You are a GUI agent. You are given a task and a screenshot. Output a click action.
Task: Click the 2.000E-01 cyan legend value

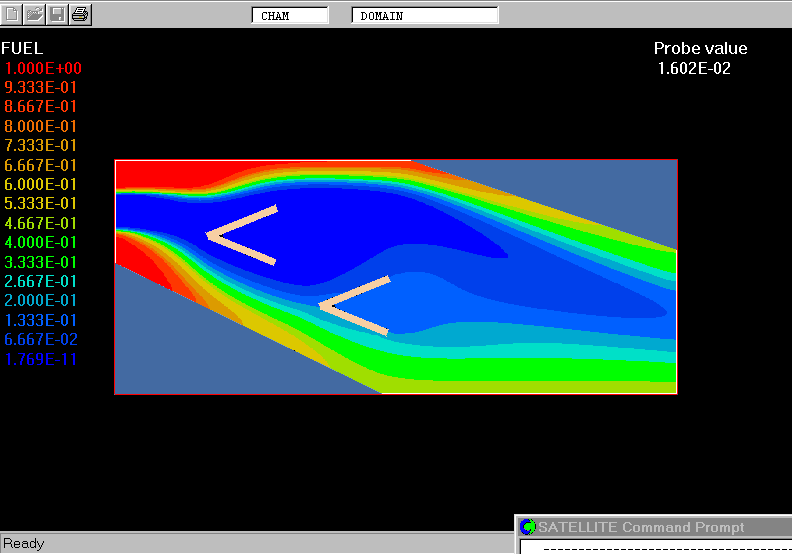click(x=41, y=300)
